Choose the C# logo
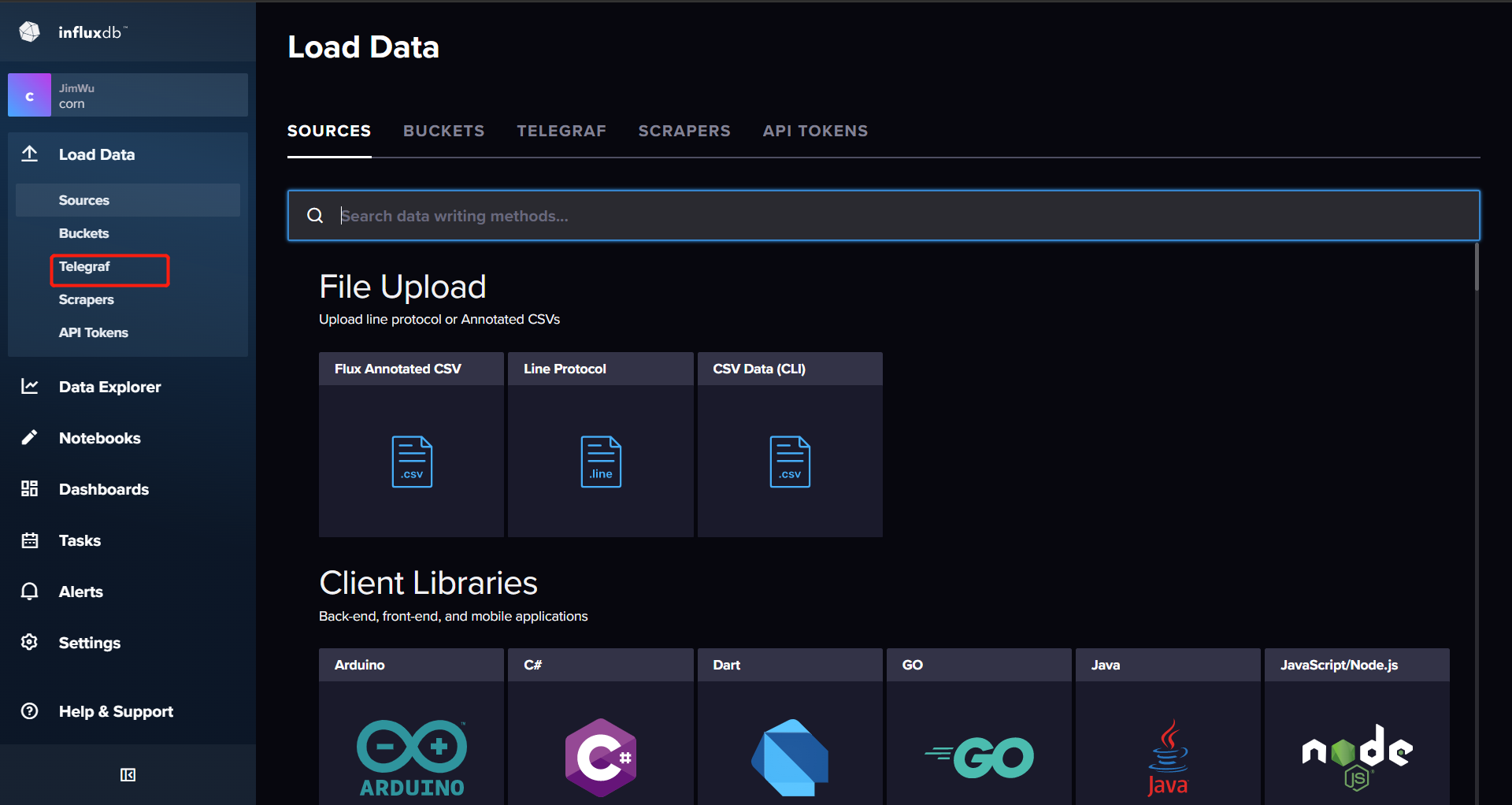 pos(601,758)
